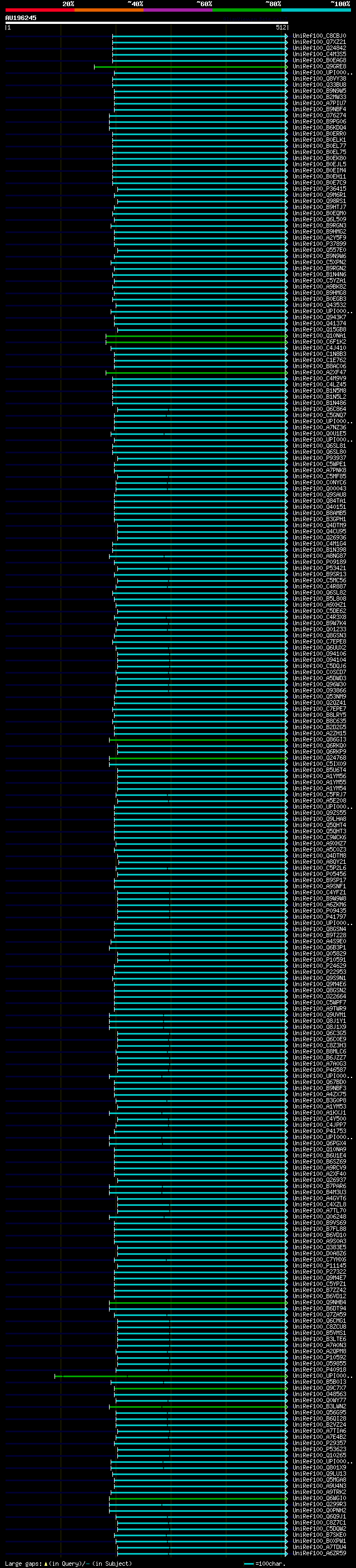Click the green alignment bar for Q9GRE8
This screenshot has width=356, height=1568.
(x=190, y=67)
